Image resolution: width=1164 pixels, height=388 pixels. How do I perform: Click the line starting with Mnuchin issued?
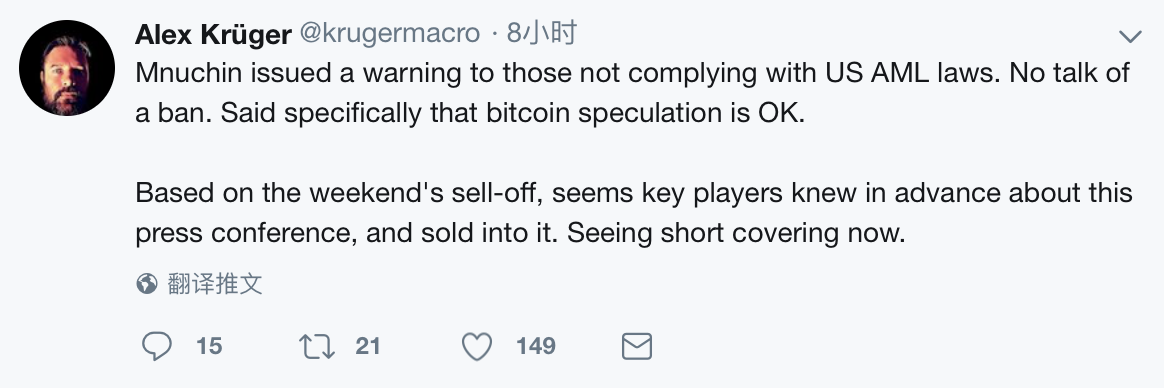(x=632, y=73)
